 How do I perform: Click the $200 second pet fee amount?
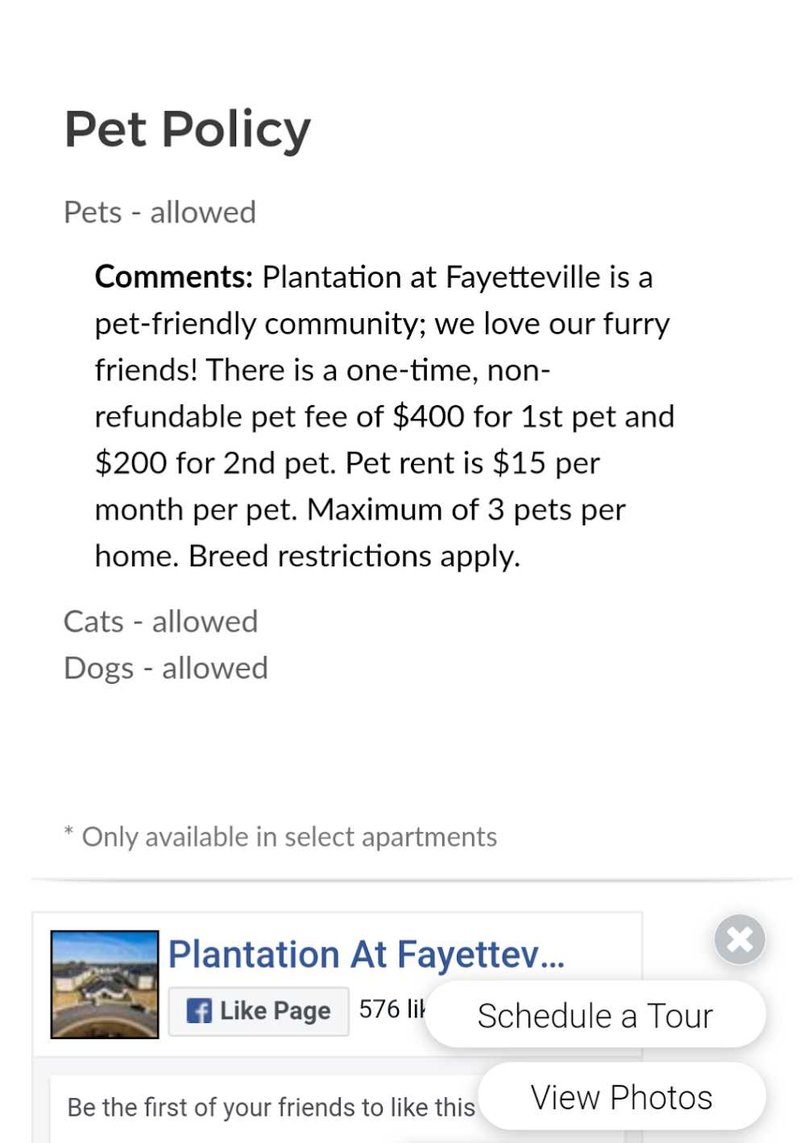pos(130,463)
